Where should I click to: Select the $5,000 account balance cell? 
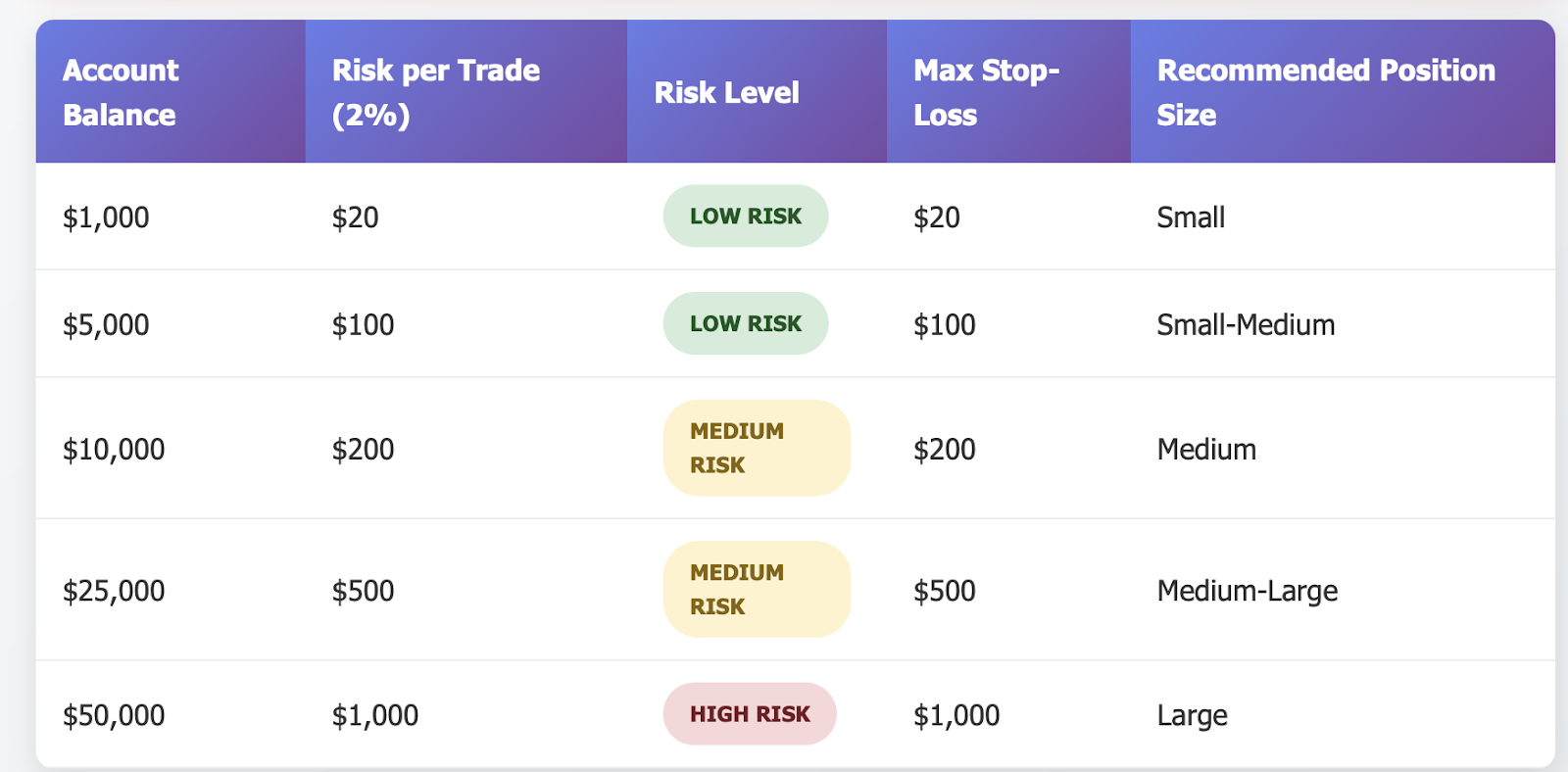pyautogui.click(x=106, y=325)
